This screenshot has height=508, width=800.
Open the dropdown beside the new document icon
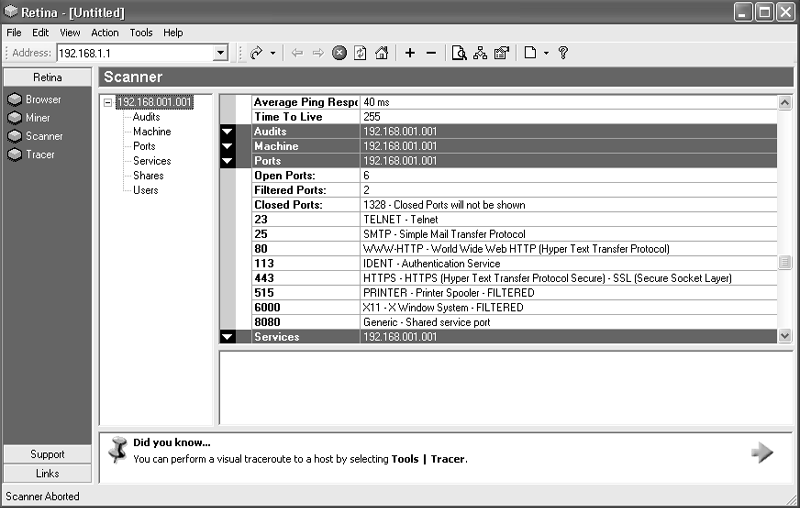[x=546, y=53]
